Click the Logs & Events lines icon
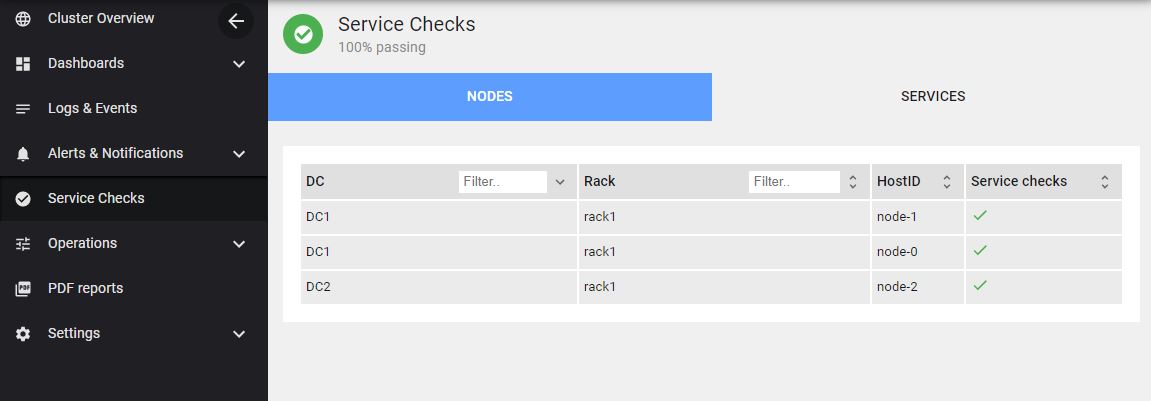This screenshot has height=401, width=1151. click(23, 109)
